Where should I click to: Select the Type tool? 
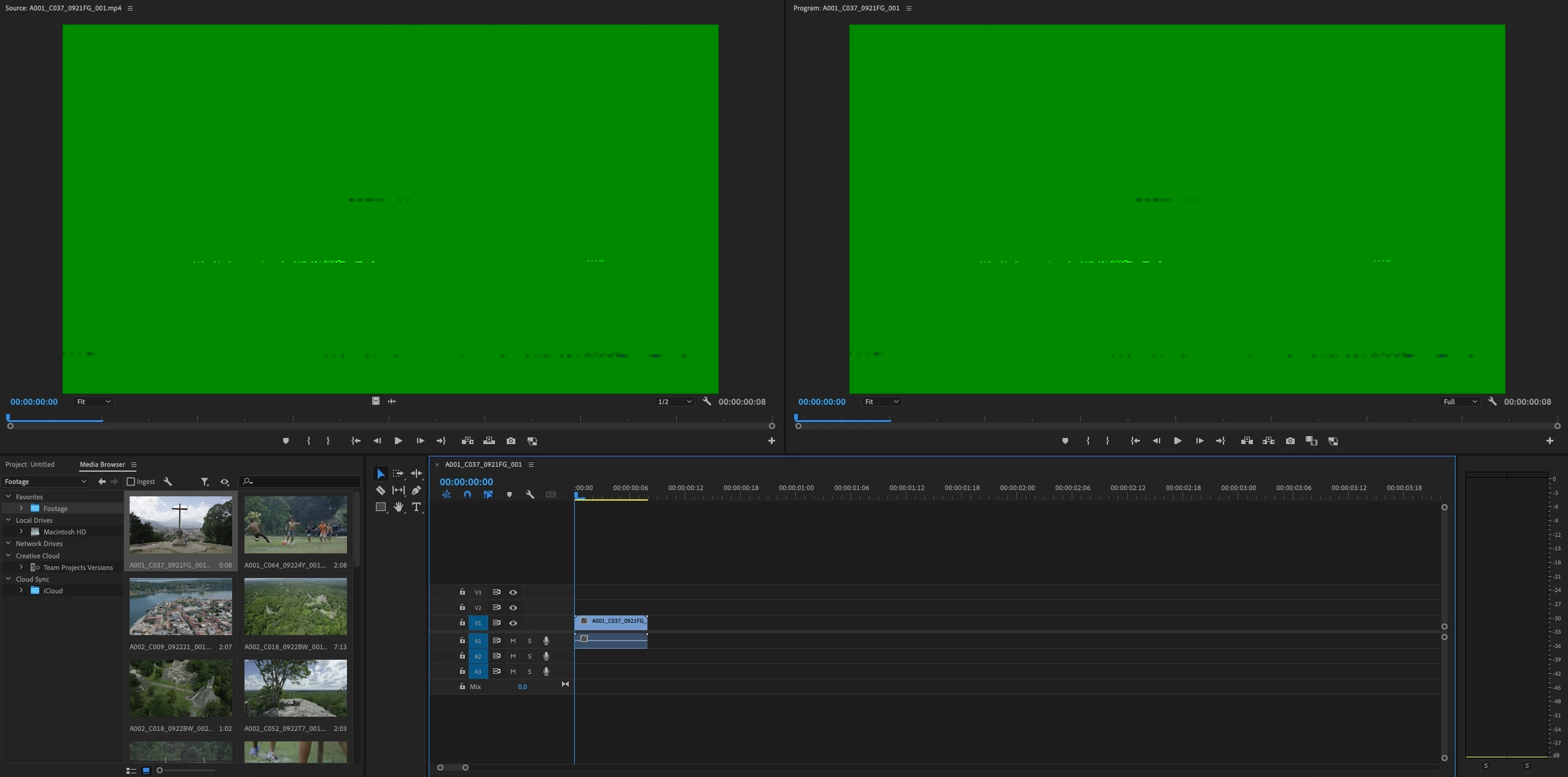tap(416, 507)
